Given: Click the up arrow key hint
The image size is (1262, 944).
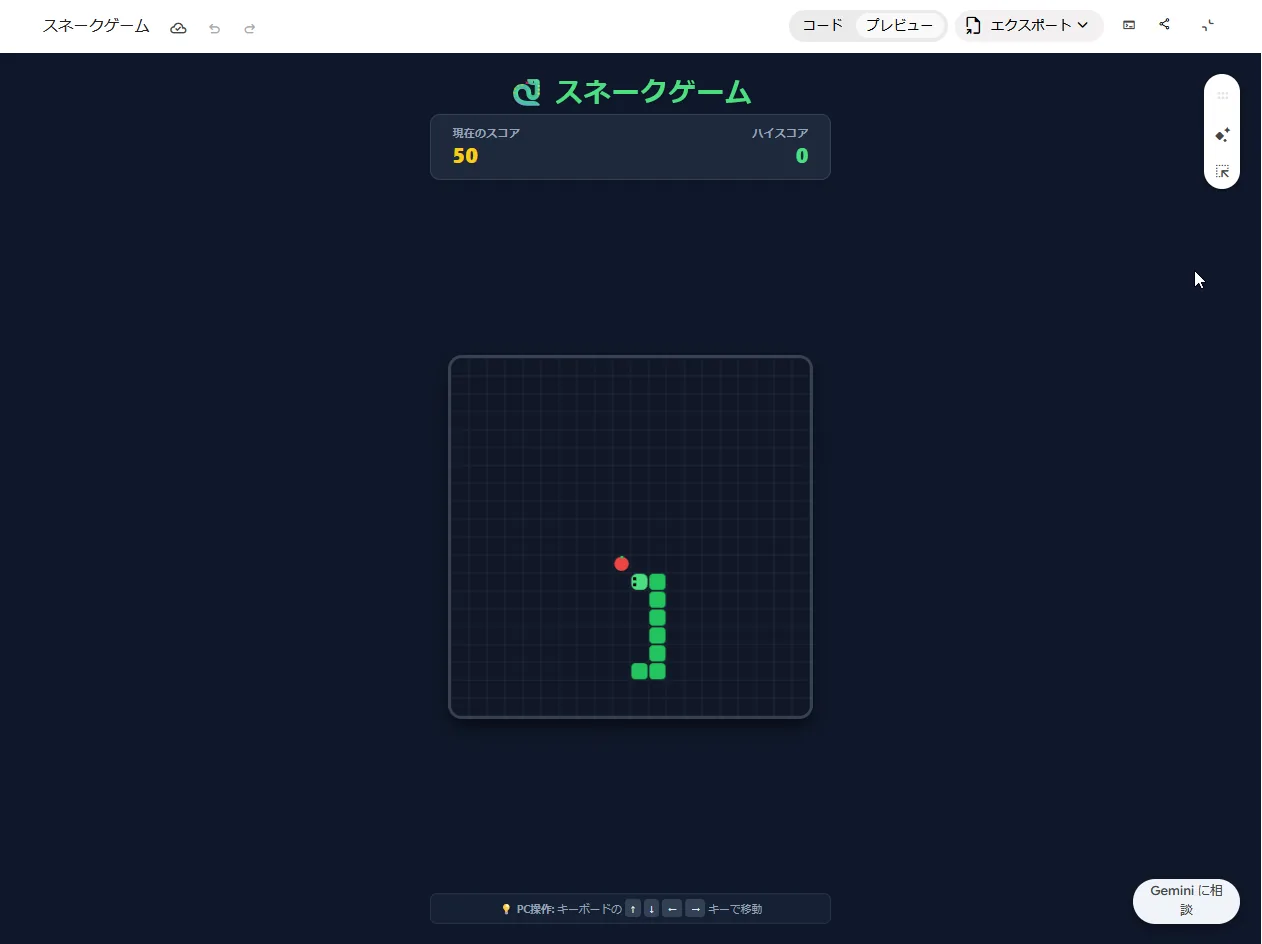Looking at the screenshot, I should coord(633,909).
